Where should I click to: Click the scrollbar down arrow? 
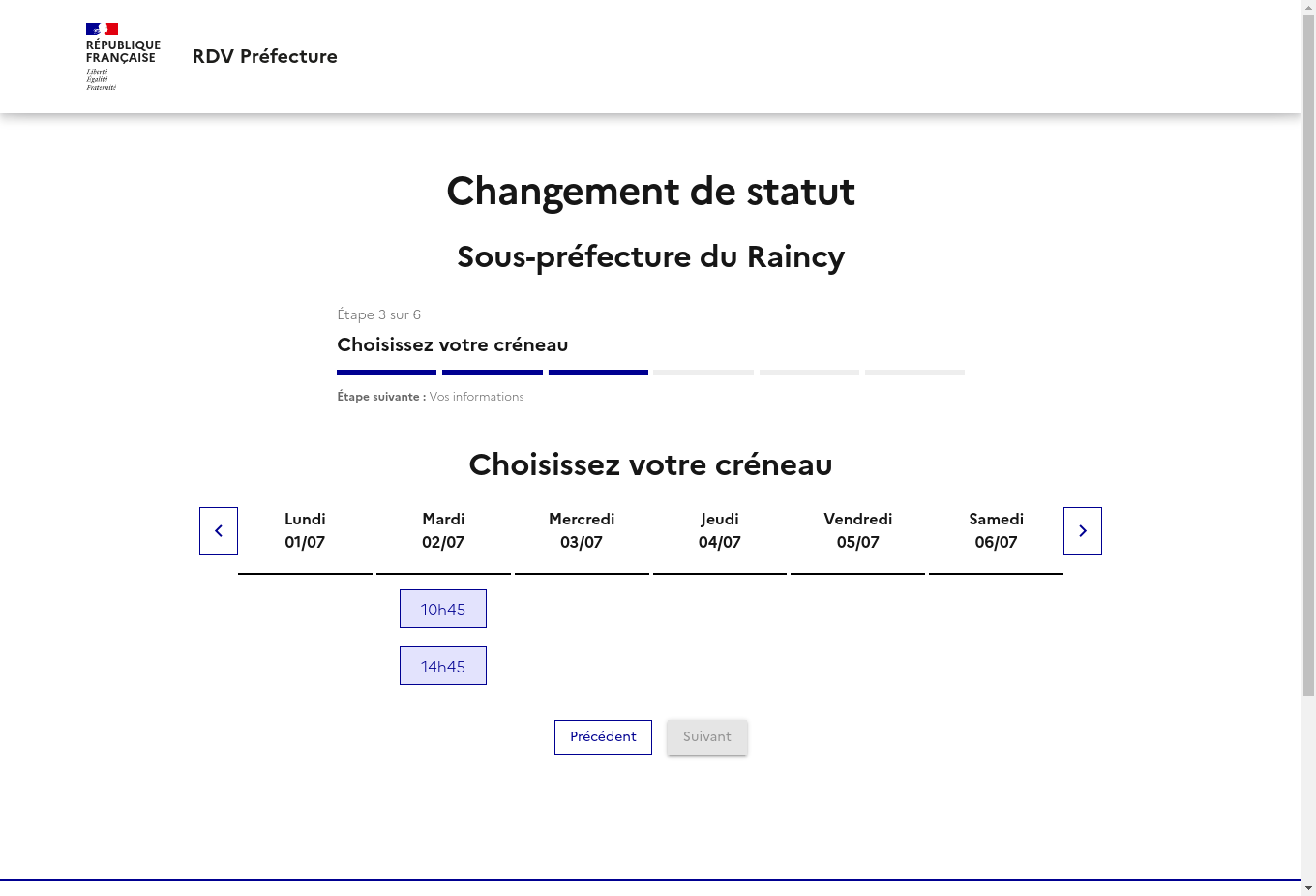[x=1308, y=888]
